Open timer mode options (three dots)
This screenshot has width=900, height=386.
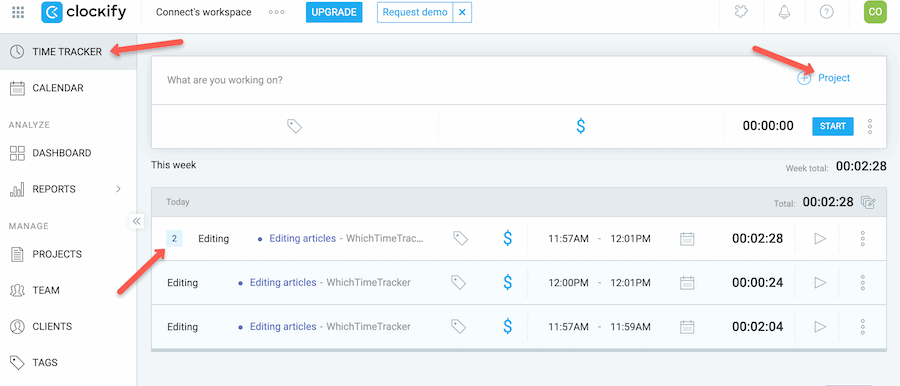pyautogui.click(x=870, y=126)
